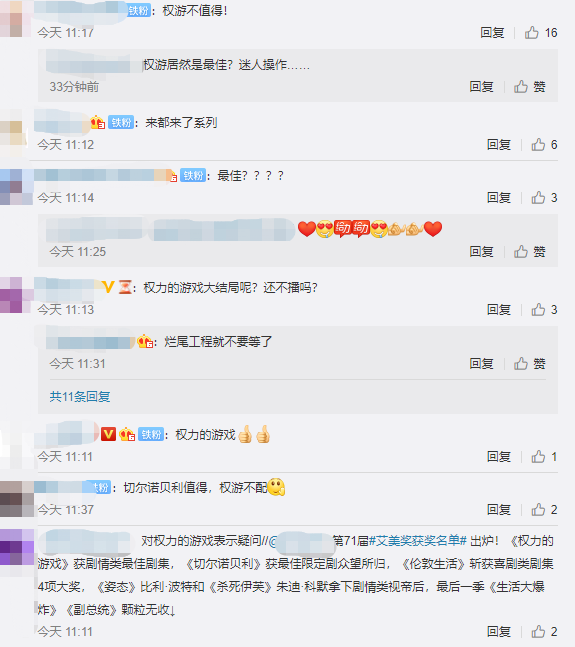Like the comment with 16 likes
This screenshot has width=575, height=647.
coord(540,33)
